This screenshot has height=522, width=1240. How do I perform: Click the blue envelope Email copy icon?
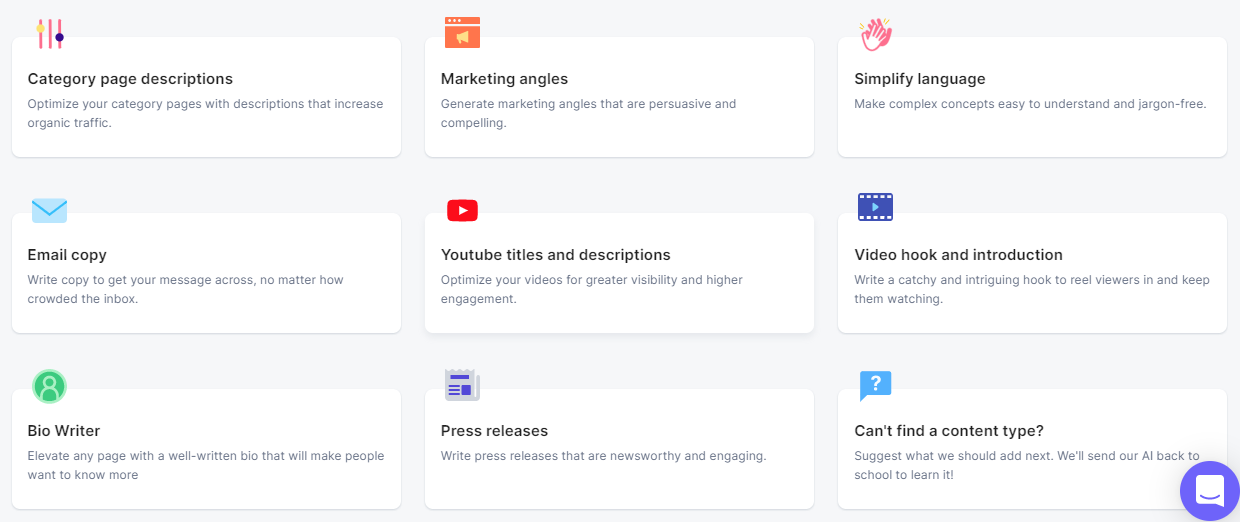tap(49, 210)
